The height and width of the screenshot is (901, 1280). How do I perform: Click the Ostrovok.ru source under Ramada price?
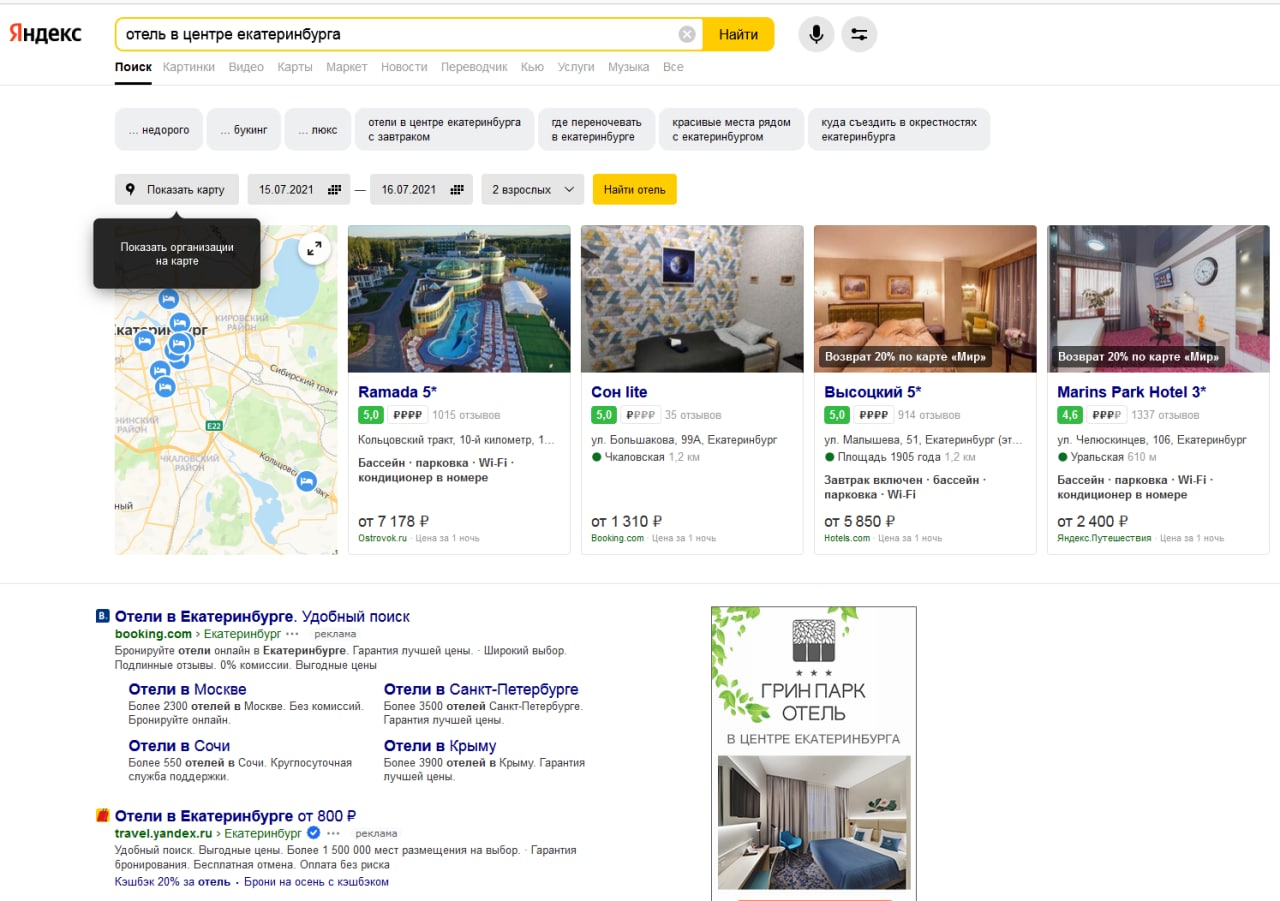point(382,538)
